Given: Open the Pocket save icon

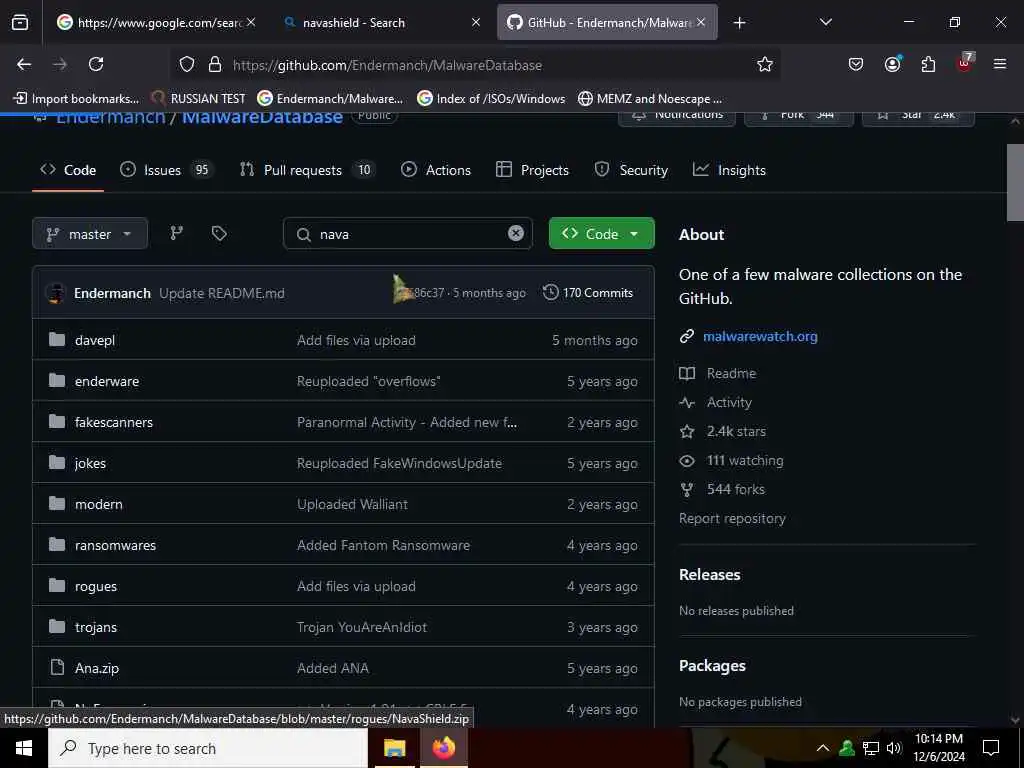Looking at the screenshot, I should coord(856,64).
